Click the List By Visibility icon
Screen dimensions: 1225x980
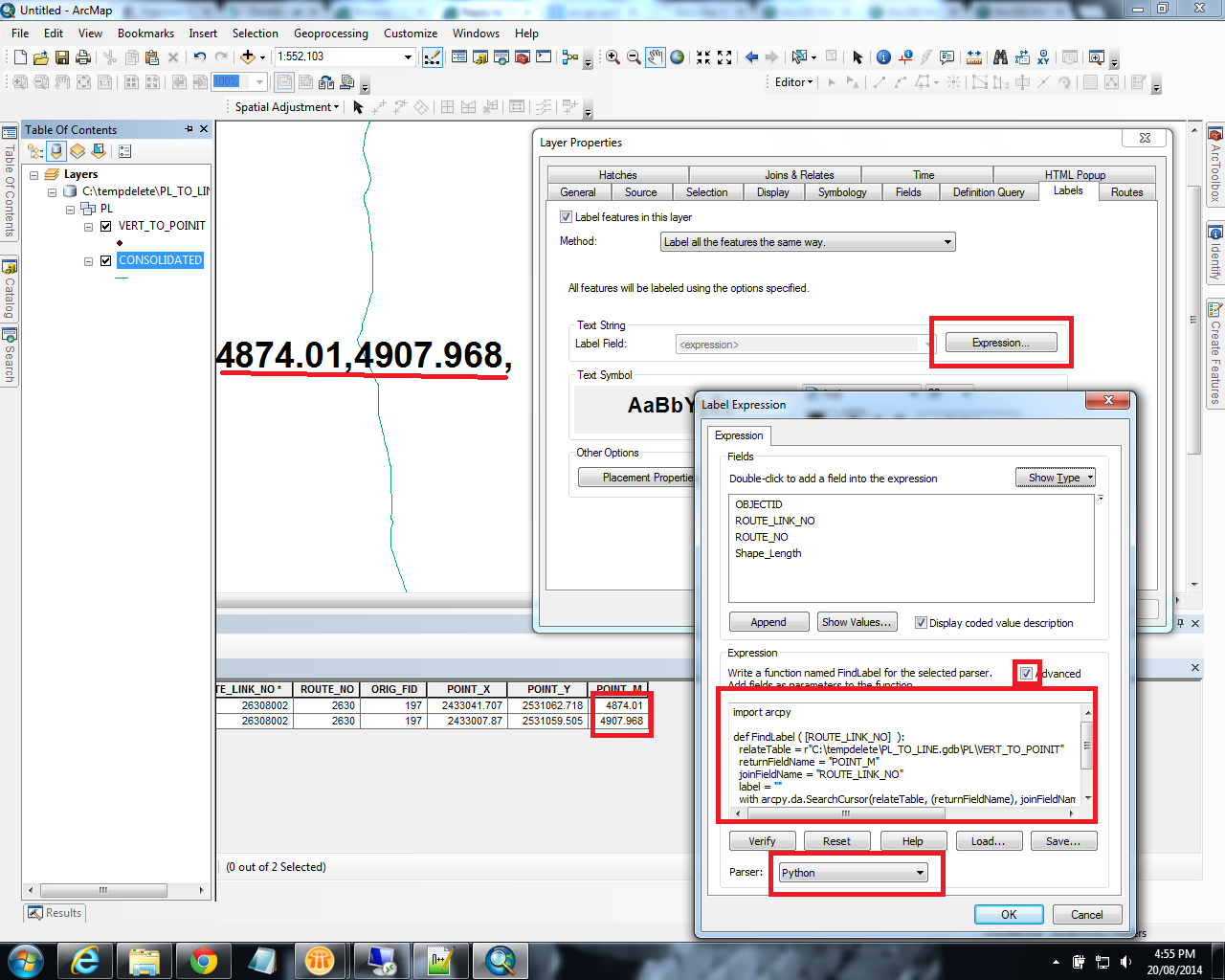[x=78, y=151]
